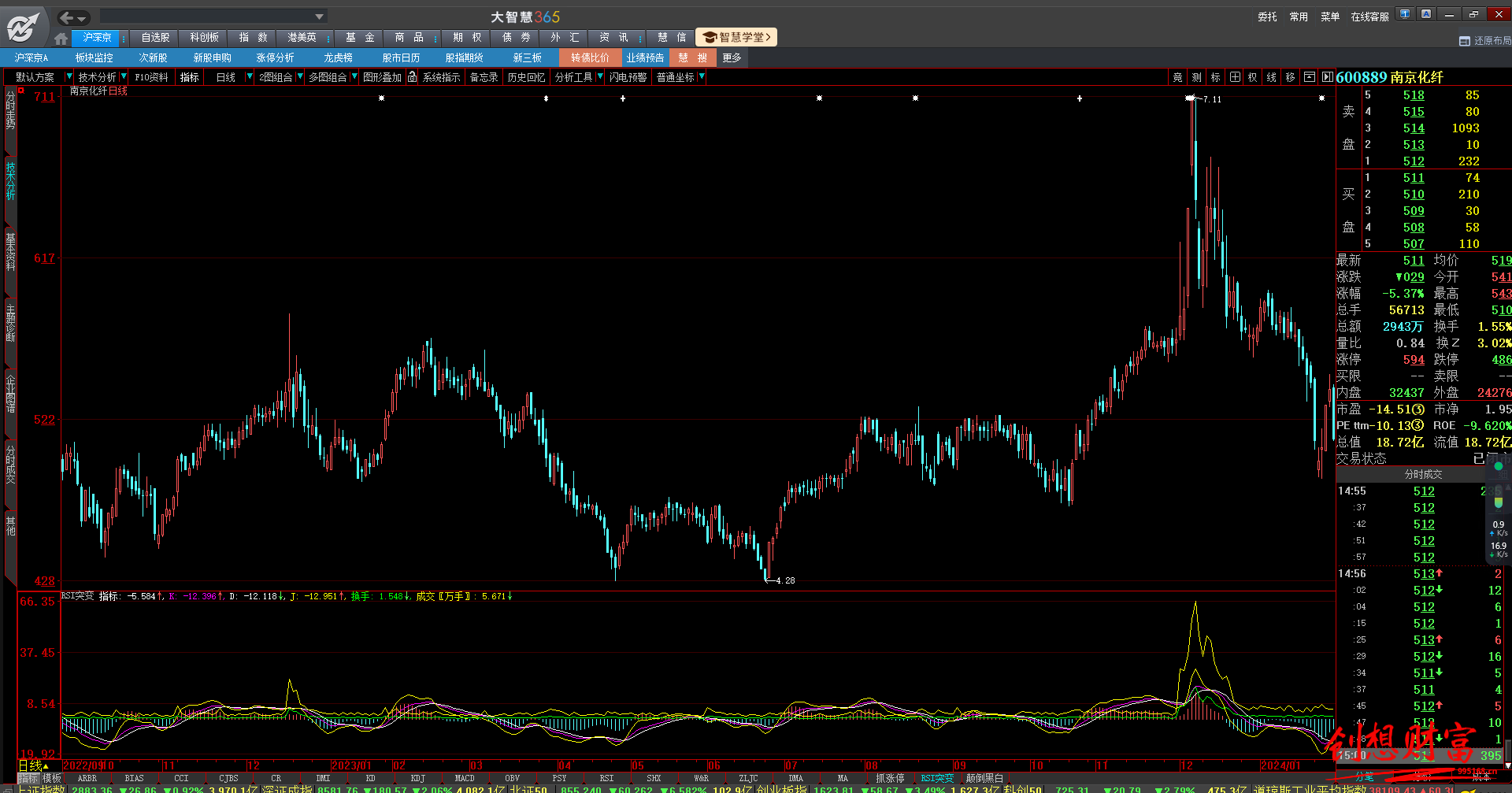This screenshot has height=793, width=1512.
Task: Open the 沪深京 market tab
Action: click(97, 38)
